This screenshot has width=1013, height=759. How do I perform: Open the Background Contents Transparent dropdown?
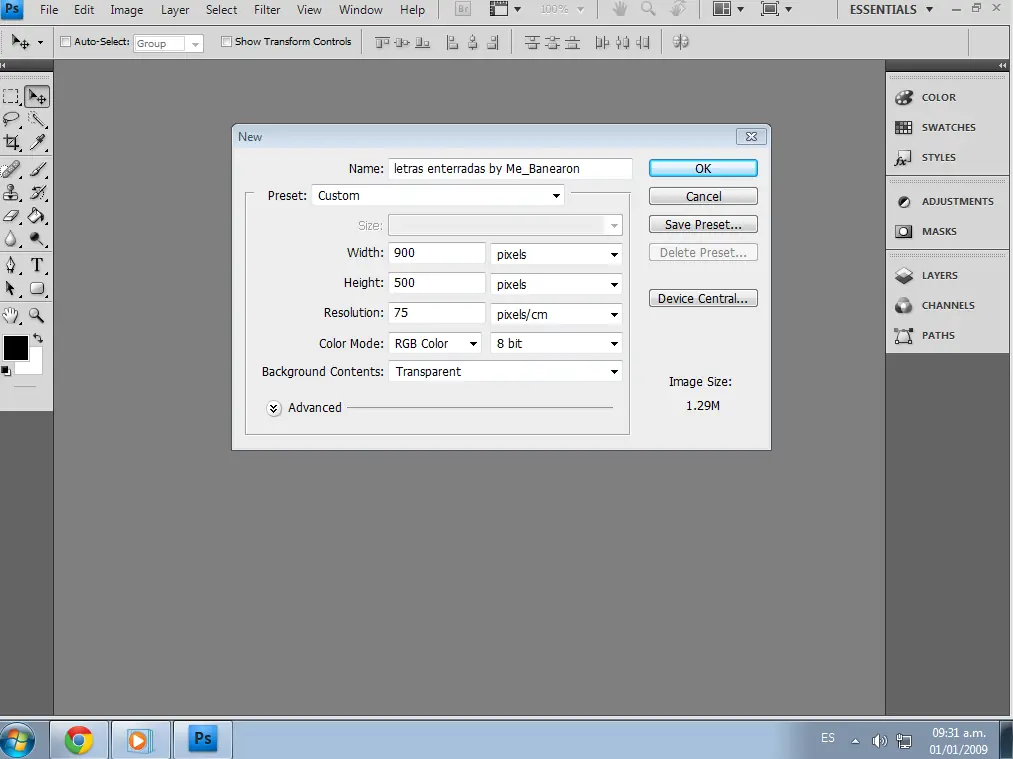[505, 371]
